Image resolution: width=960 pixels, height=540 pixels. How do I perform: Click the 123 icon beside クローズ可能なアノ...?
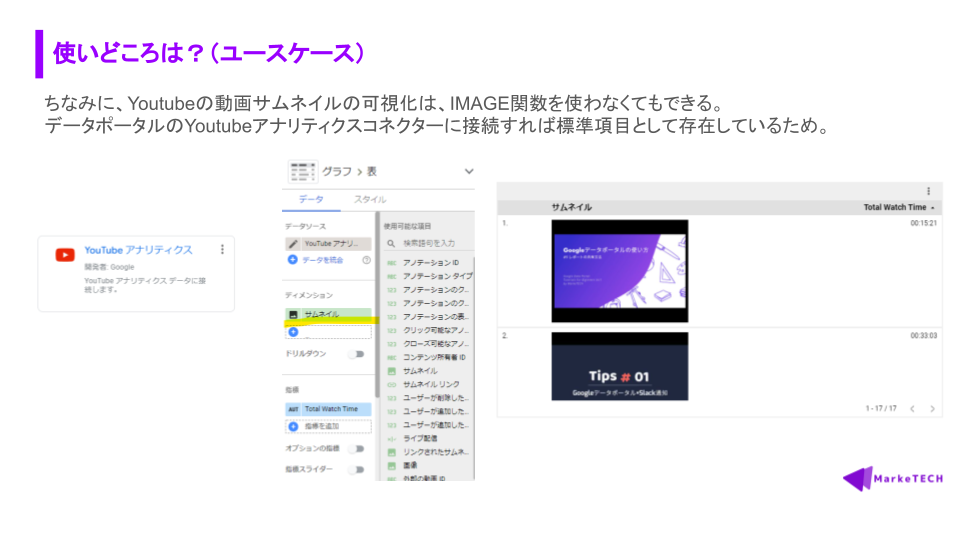[x=392, y=344]
